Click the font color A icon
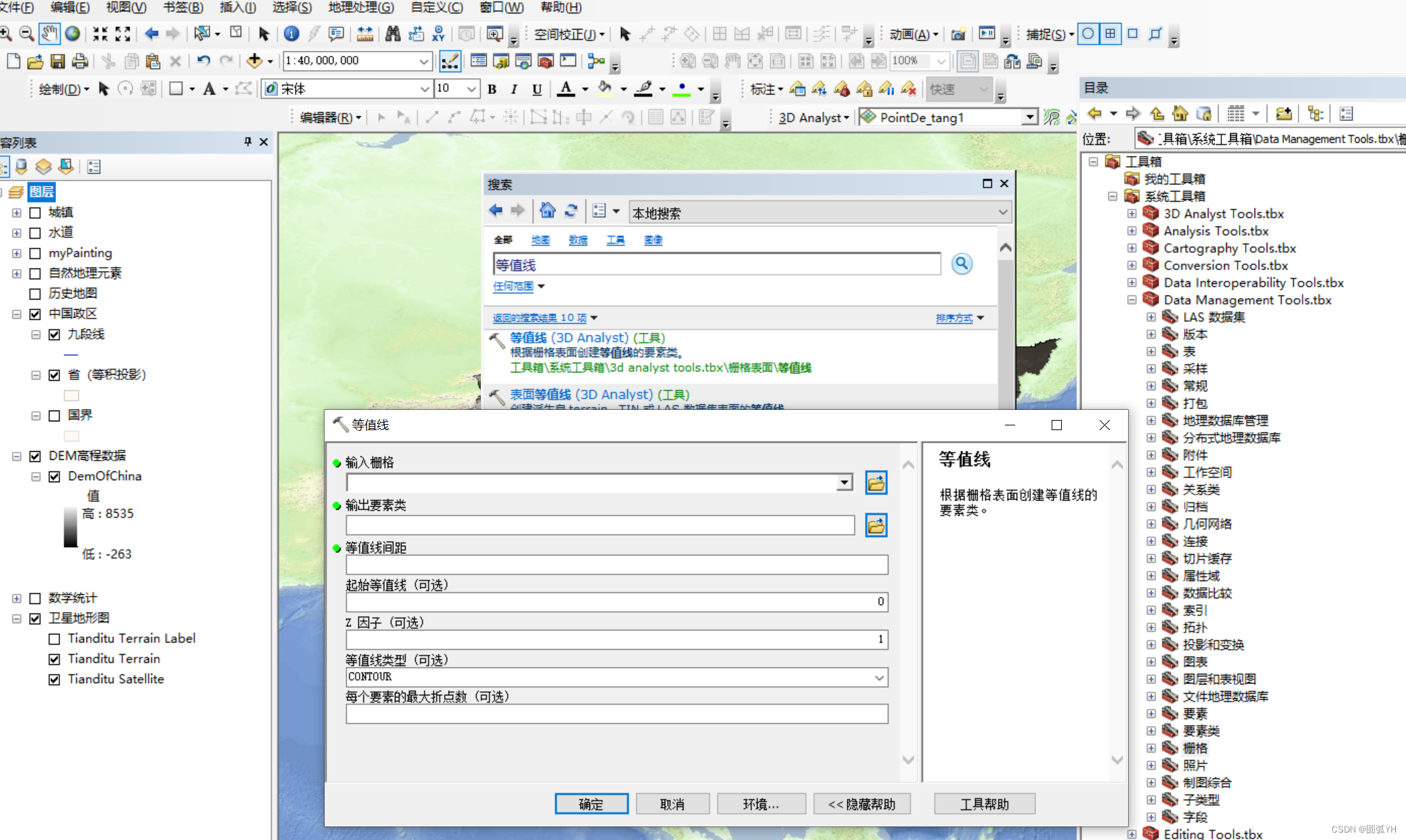This screenshot has width=1406, height=840. [566, 89]
